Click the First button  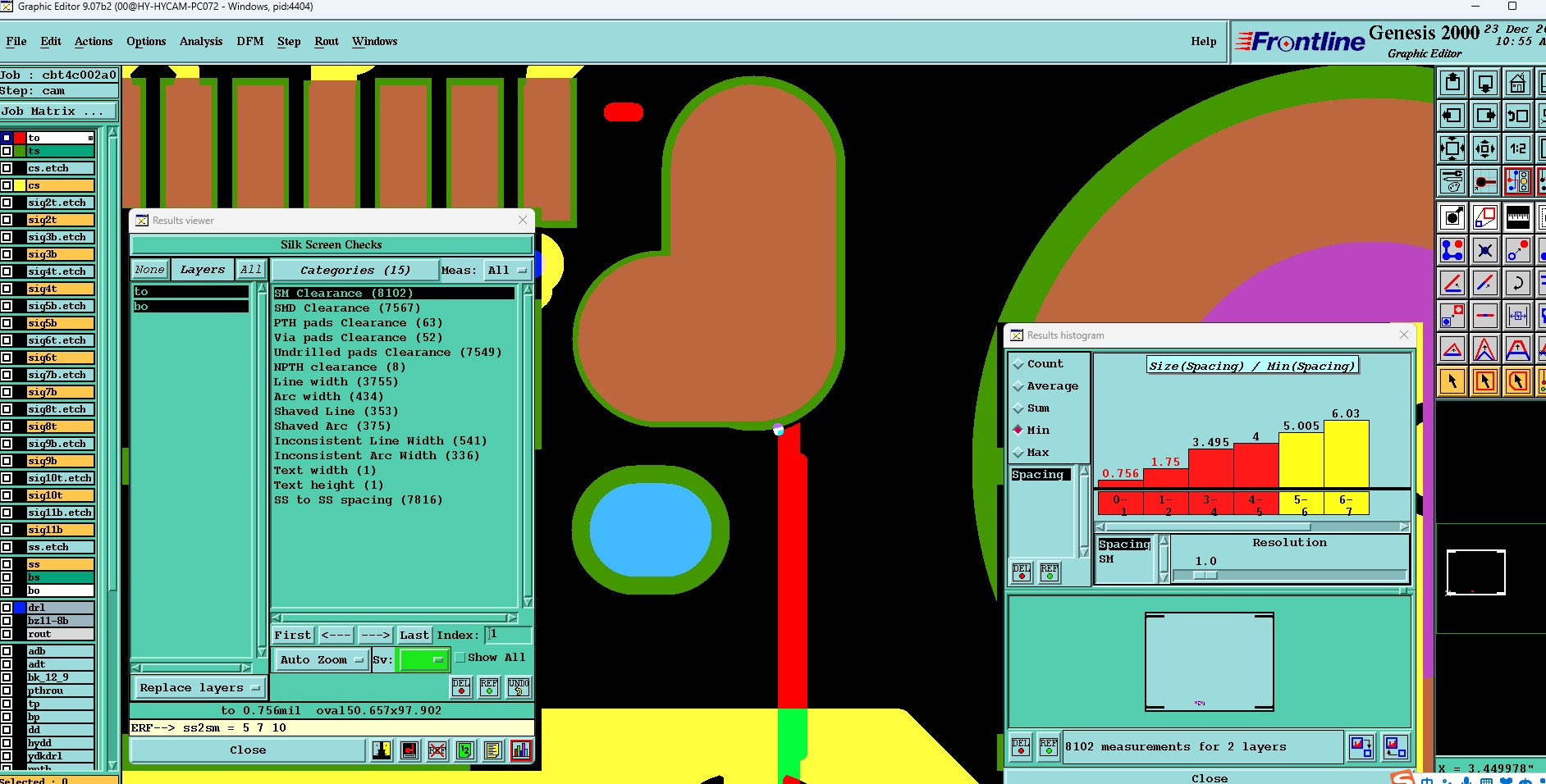[x=293, y=635]
